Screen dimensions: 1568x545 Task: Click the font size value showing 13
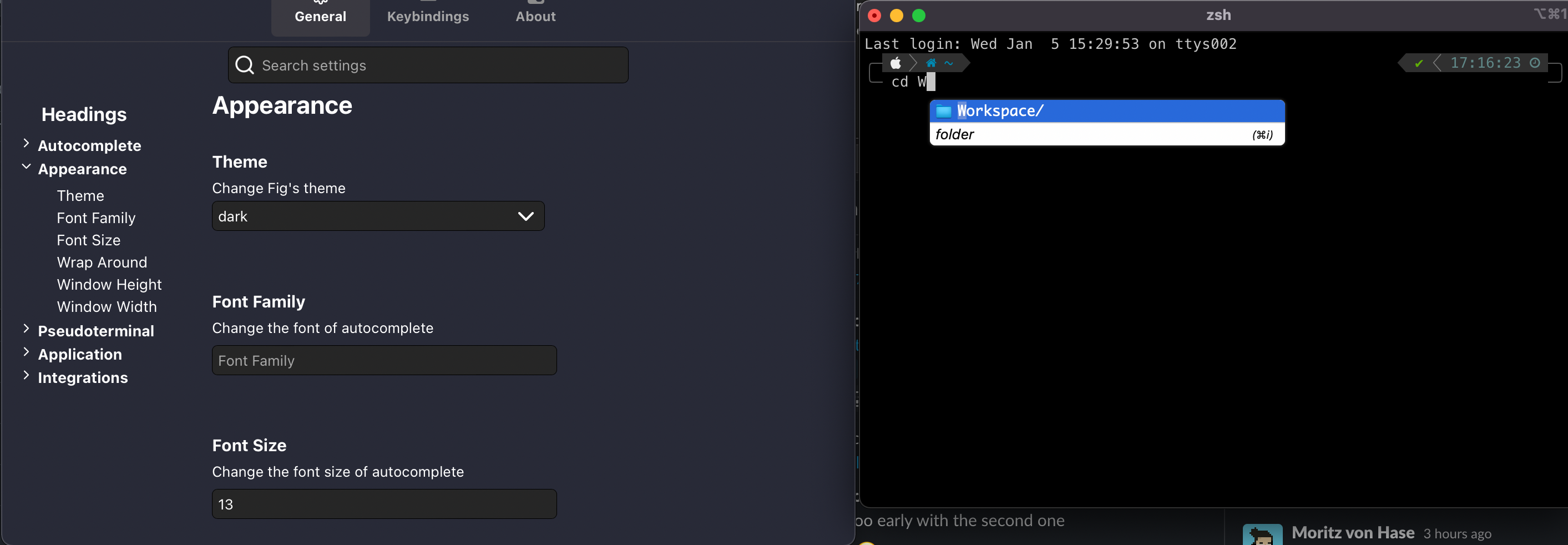point(383,503)
